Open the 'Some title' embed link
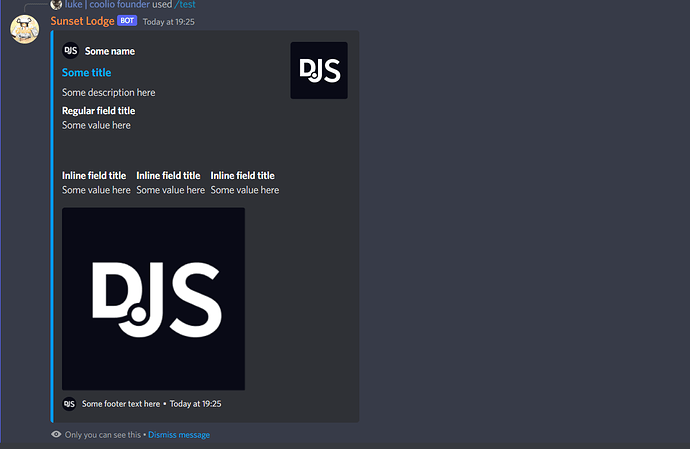This screenshot has height=449, width=690. 87,73
